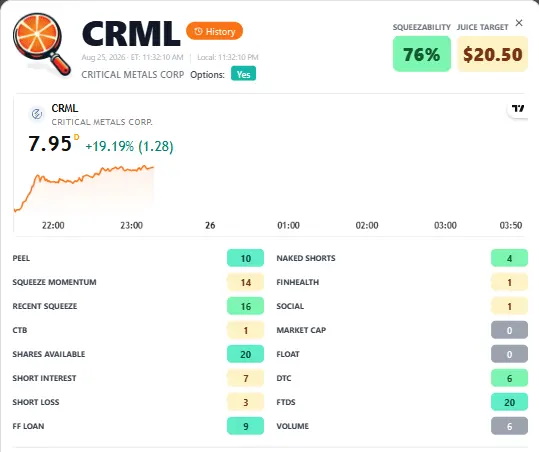Click the +19.19% (1.28) change text

coord(130,146)
